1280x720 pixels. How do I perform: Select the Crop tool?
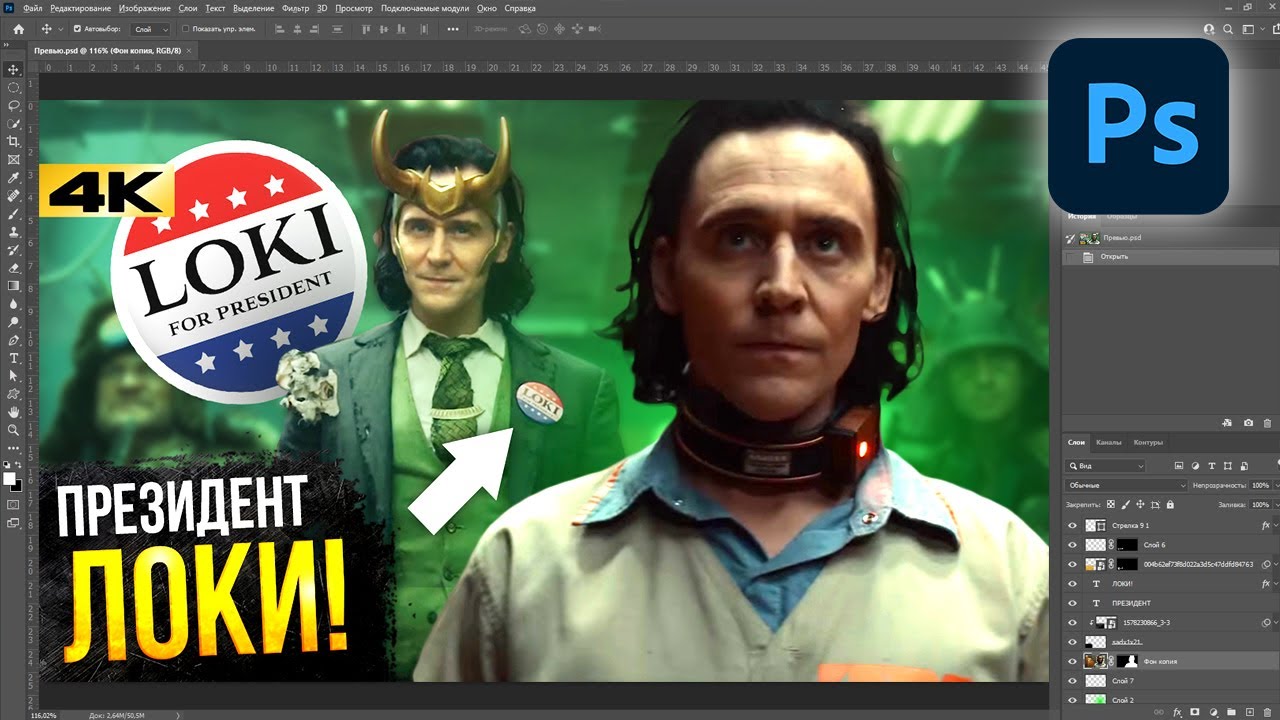click(14, 141)
